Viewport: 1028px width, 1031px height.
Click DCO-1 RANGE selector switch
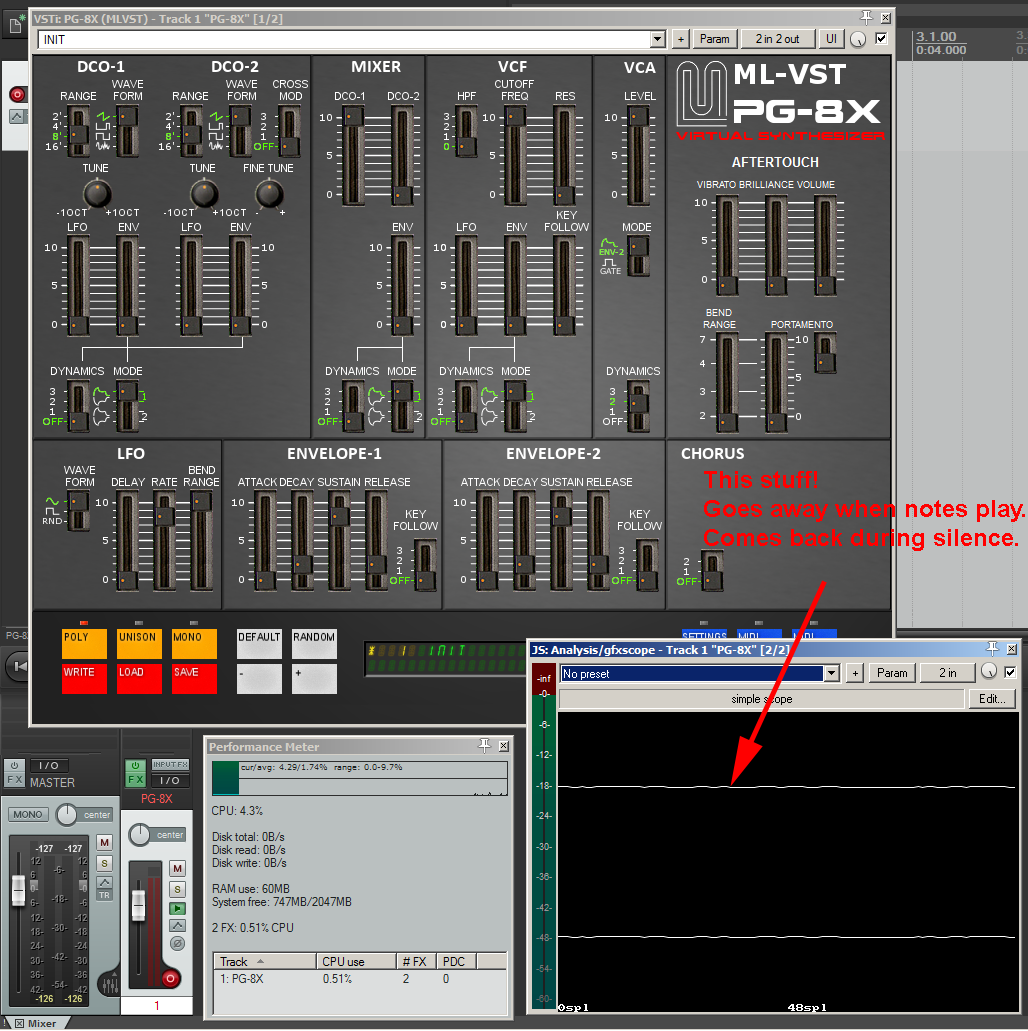(79, 131)
